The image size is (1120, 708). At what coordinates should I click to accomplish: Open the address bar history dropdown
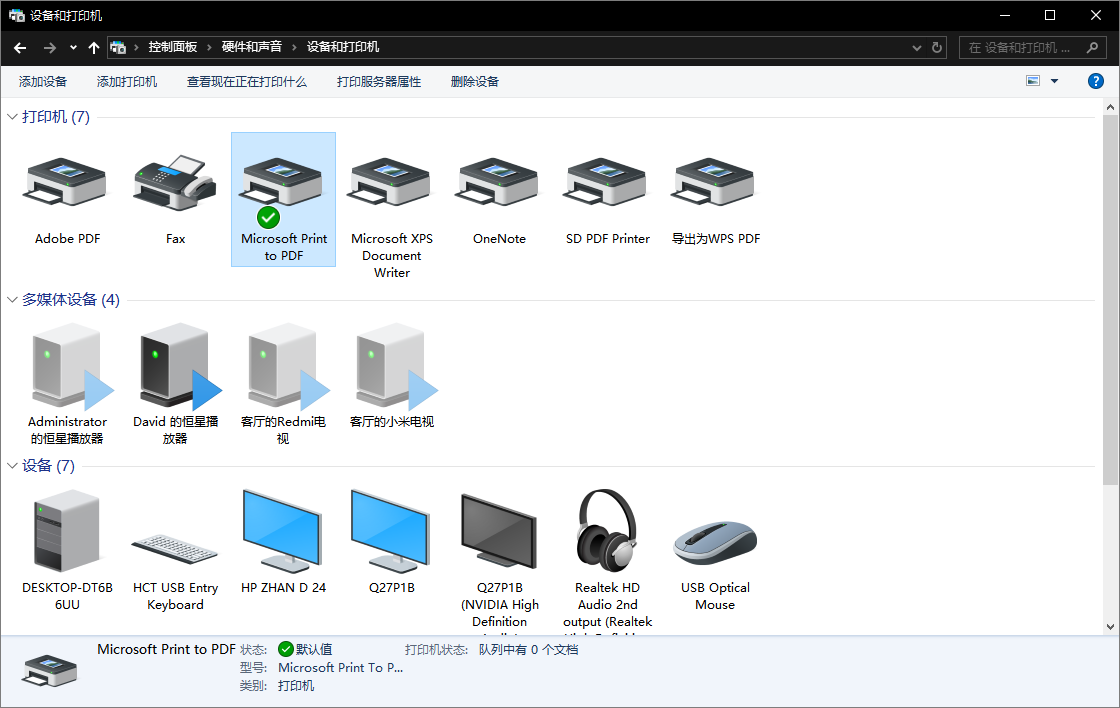coord(916,48)
